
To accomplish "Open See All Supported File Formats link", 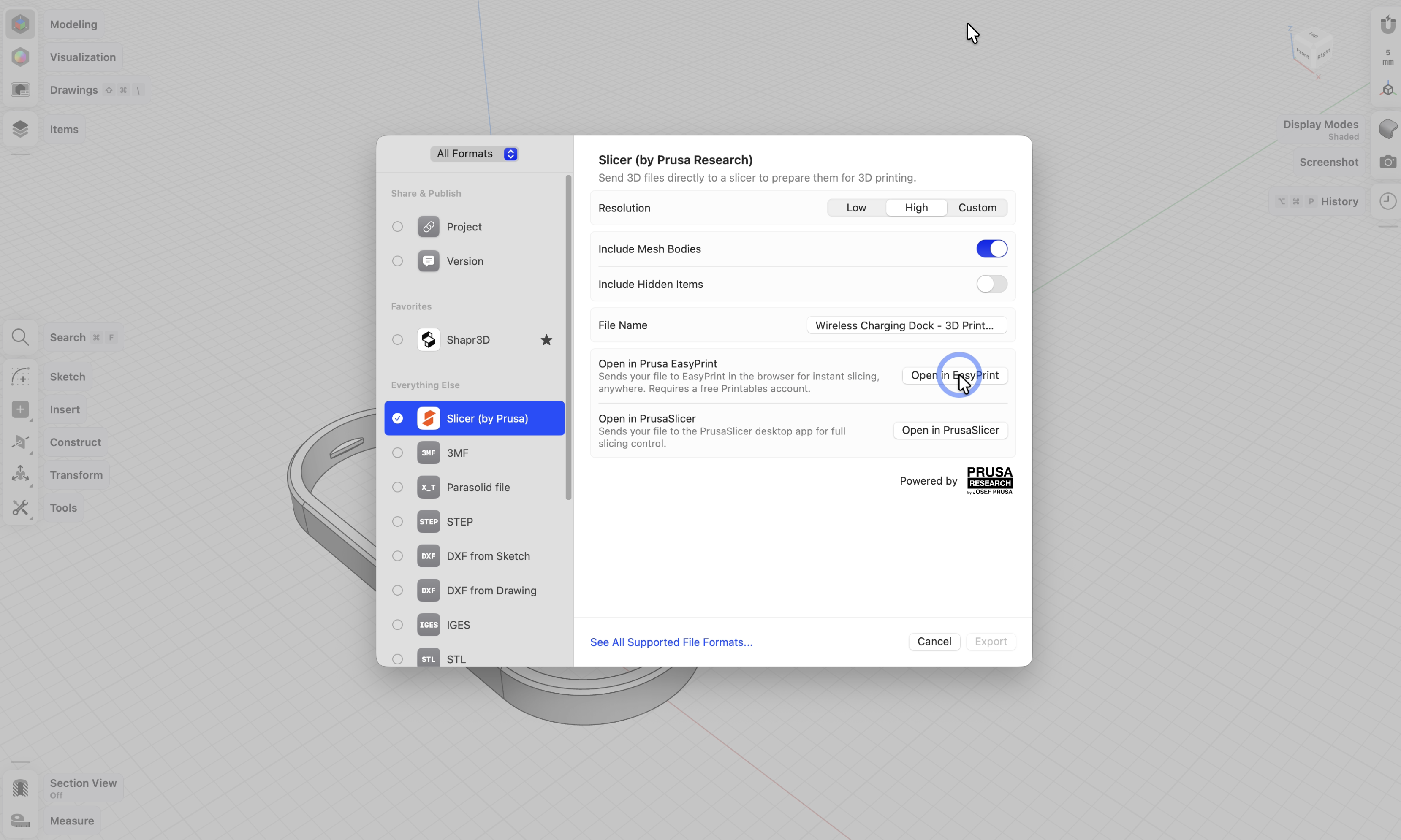I will (671, 642).
